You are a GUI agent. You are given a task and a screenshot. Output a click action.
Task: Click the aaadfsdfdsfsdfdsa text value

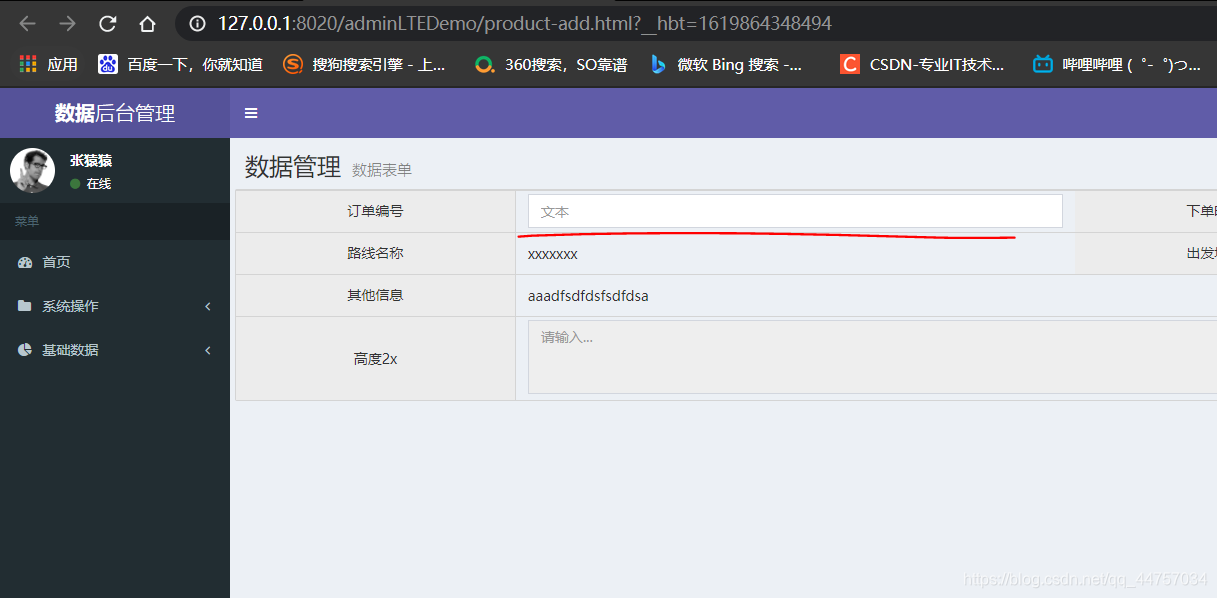tap(588, 296)
